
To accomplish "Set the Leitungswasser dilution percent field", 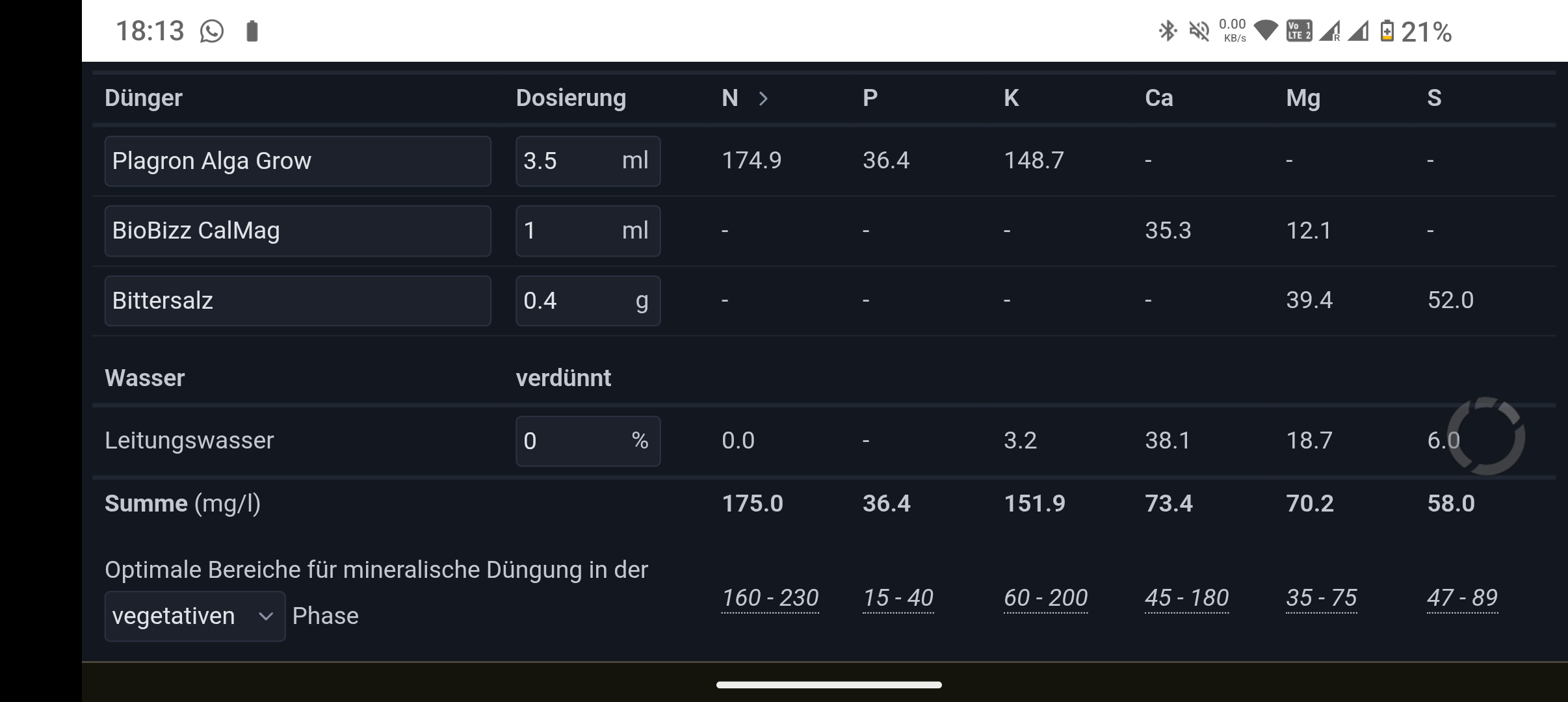I will pos(588,441).
